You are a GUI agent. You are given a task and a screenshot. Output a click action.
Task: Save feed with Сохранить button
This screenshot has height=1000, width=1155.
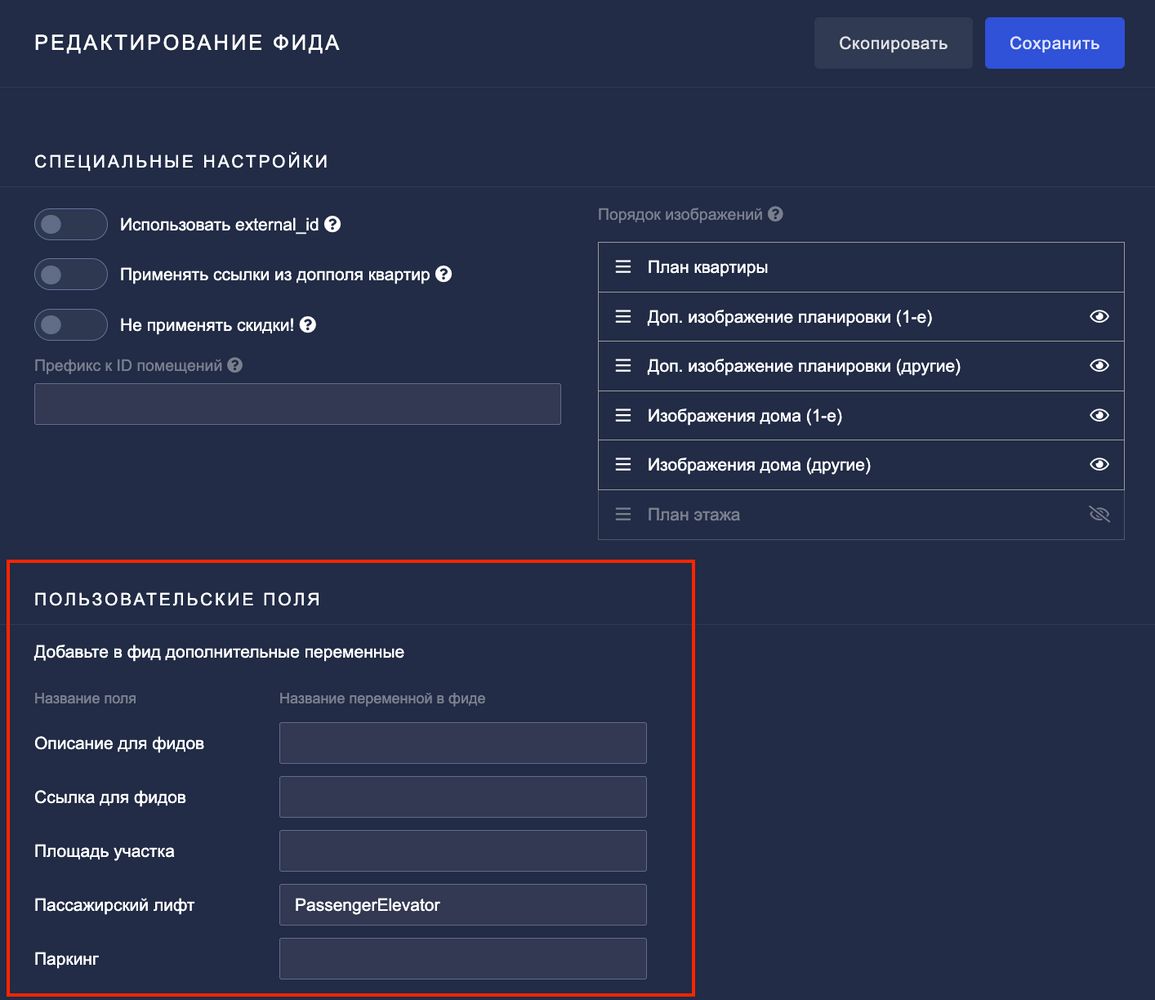pyautogui.click(x=1054, y=43)
